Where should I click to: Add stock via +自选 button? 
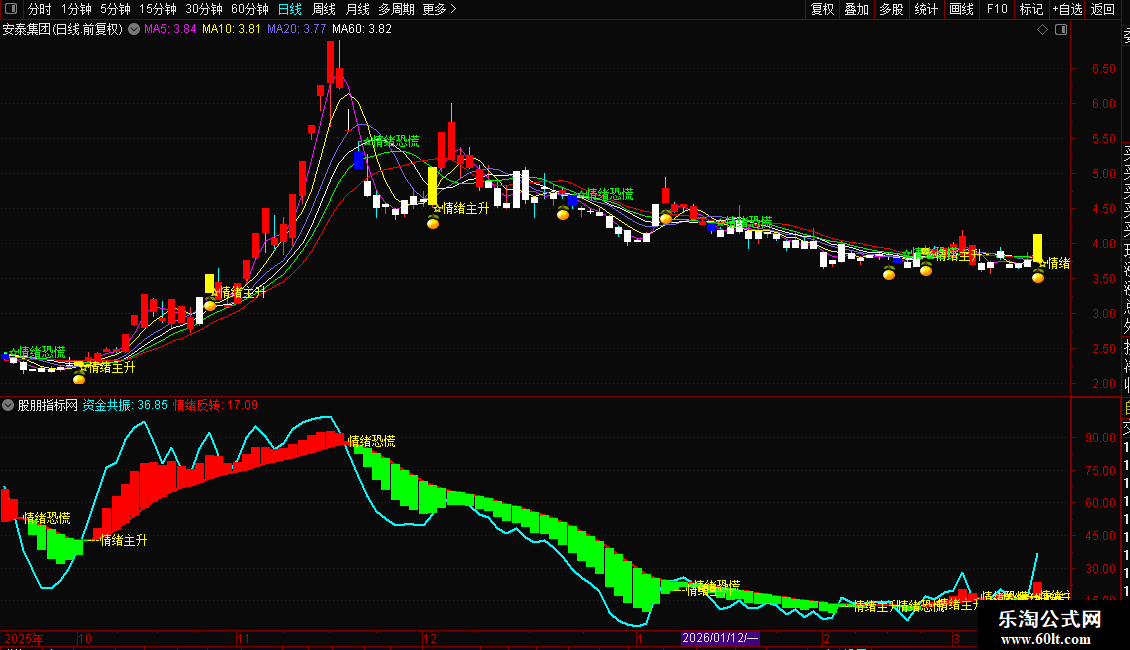point(1067,9)
